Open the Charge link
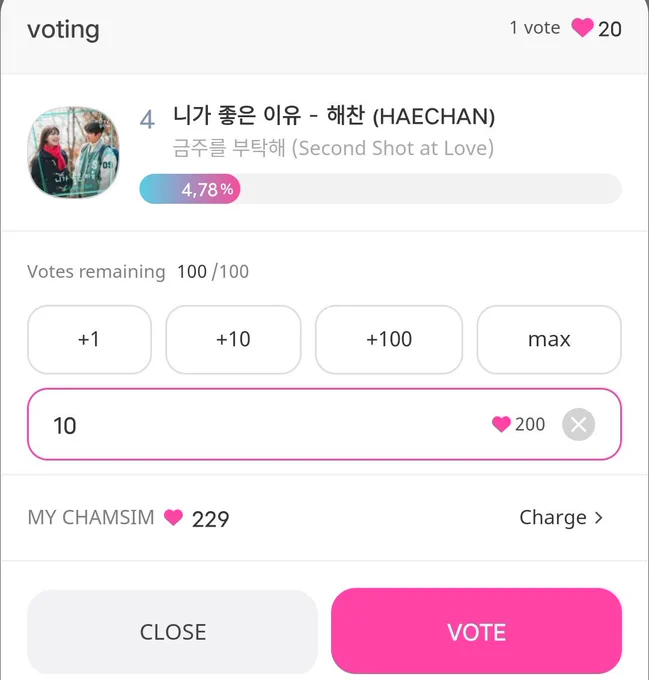The image size is (649, 680). tap(561, 517)
